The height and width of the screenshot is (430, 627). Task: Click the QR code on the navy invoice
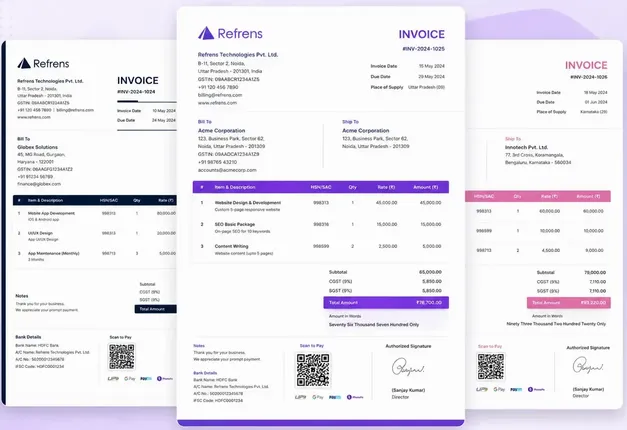point(122,356)
